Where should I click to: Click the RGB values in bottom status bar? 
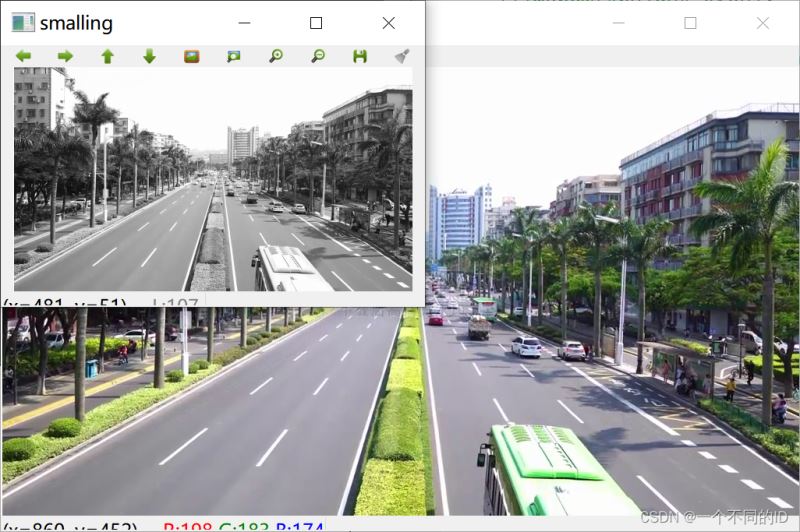pos(243,526)
